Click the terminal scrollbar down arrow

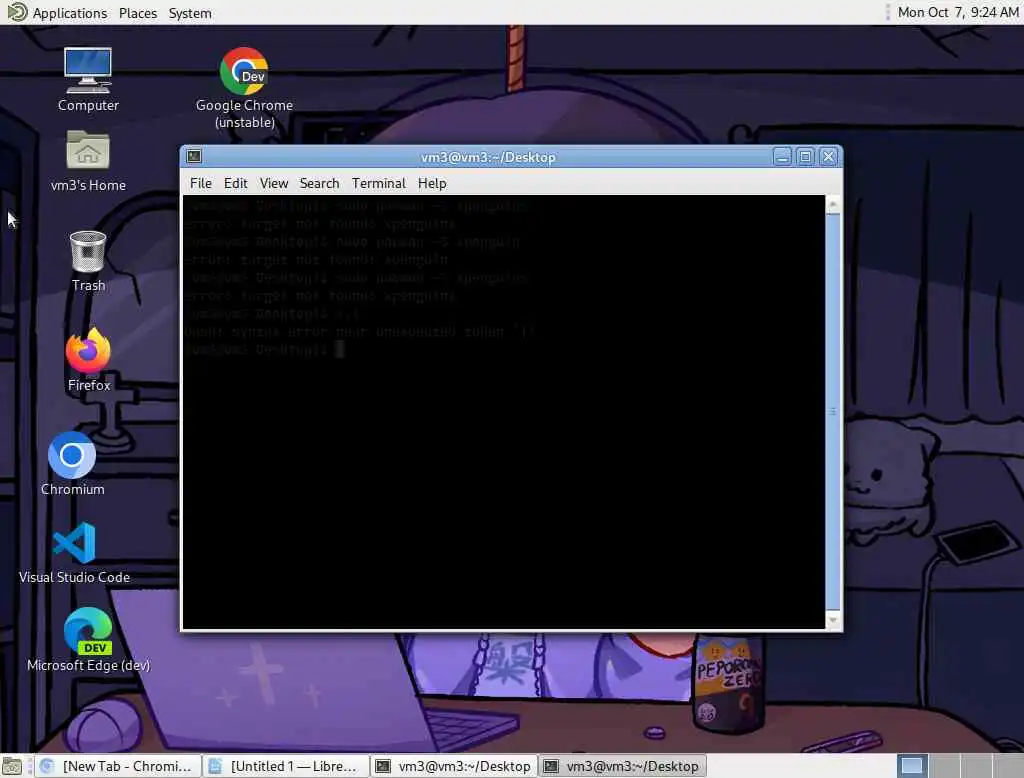(833, 620)
